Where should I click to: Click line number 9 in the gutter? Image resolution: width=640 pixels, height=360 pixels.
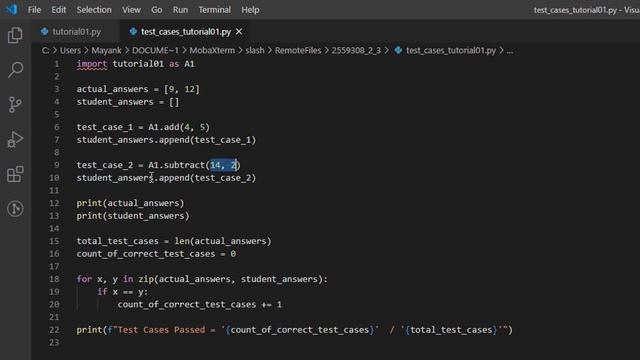pos(57,165)
